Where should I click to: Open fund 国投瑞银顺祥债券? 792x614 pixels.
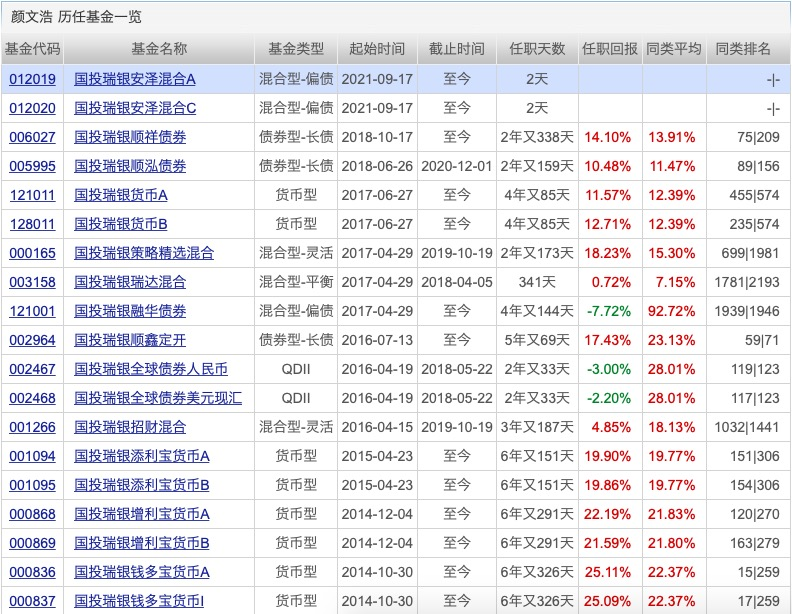click(130, 137)
